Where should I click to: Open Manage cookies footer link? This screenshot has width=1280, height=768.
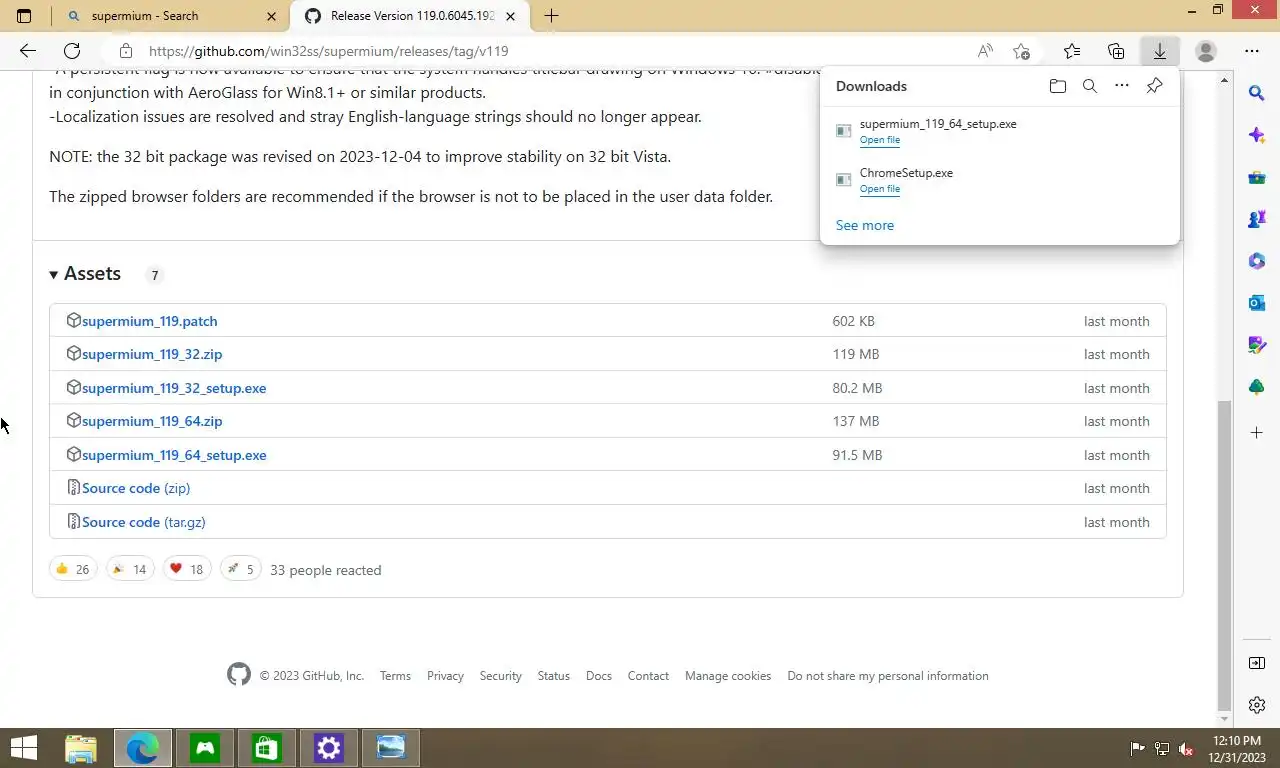728,676
